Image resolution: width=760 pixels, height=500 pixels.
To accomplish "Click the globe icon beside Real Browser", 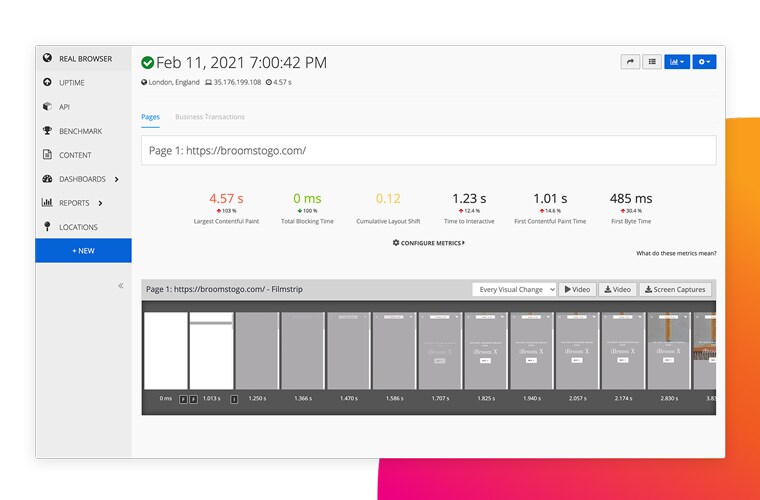I will tap(47, 58).
